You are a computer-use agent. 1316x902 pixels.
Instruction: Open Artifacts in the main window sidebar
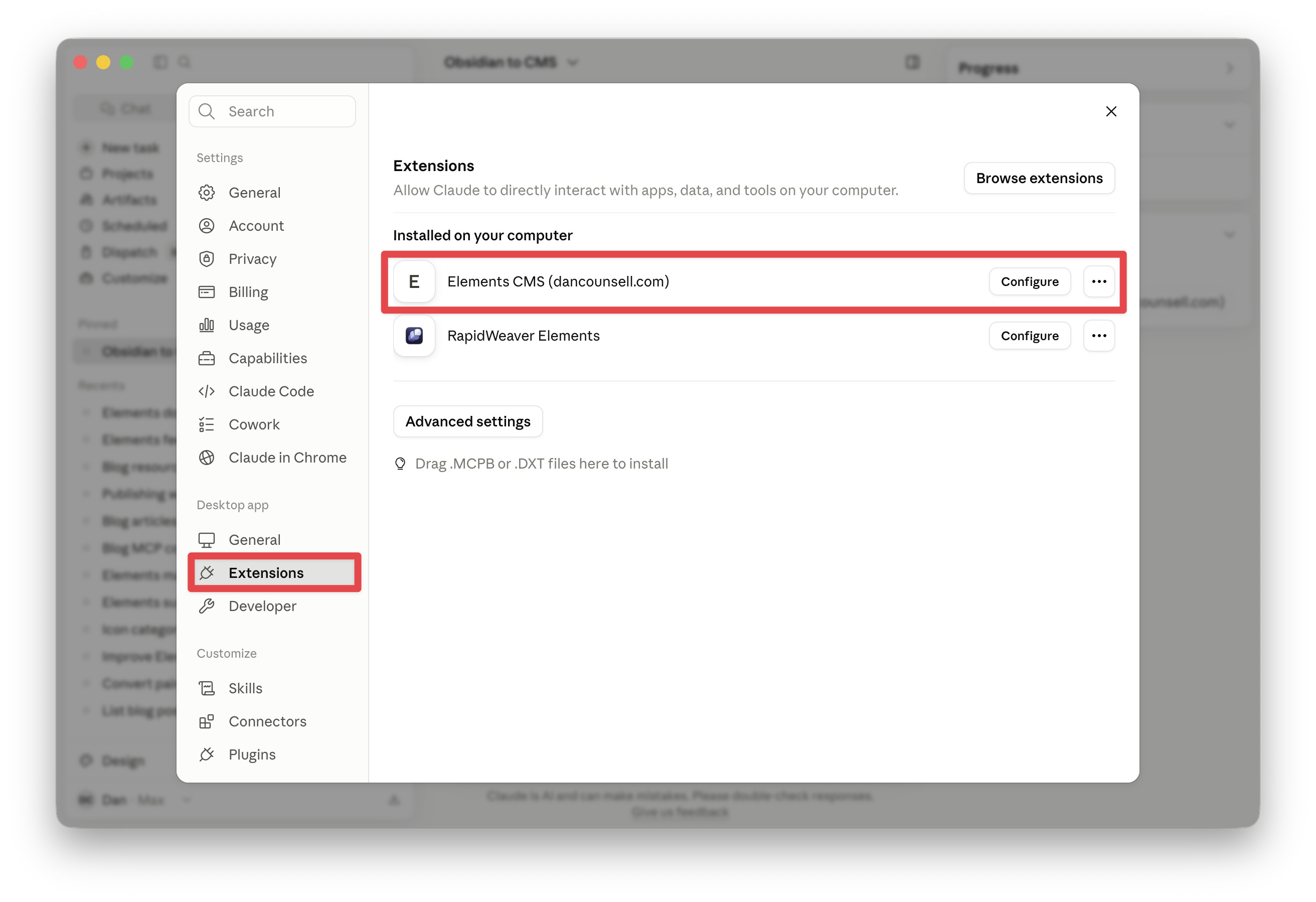119,200
